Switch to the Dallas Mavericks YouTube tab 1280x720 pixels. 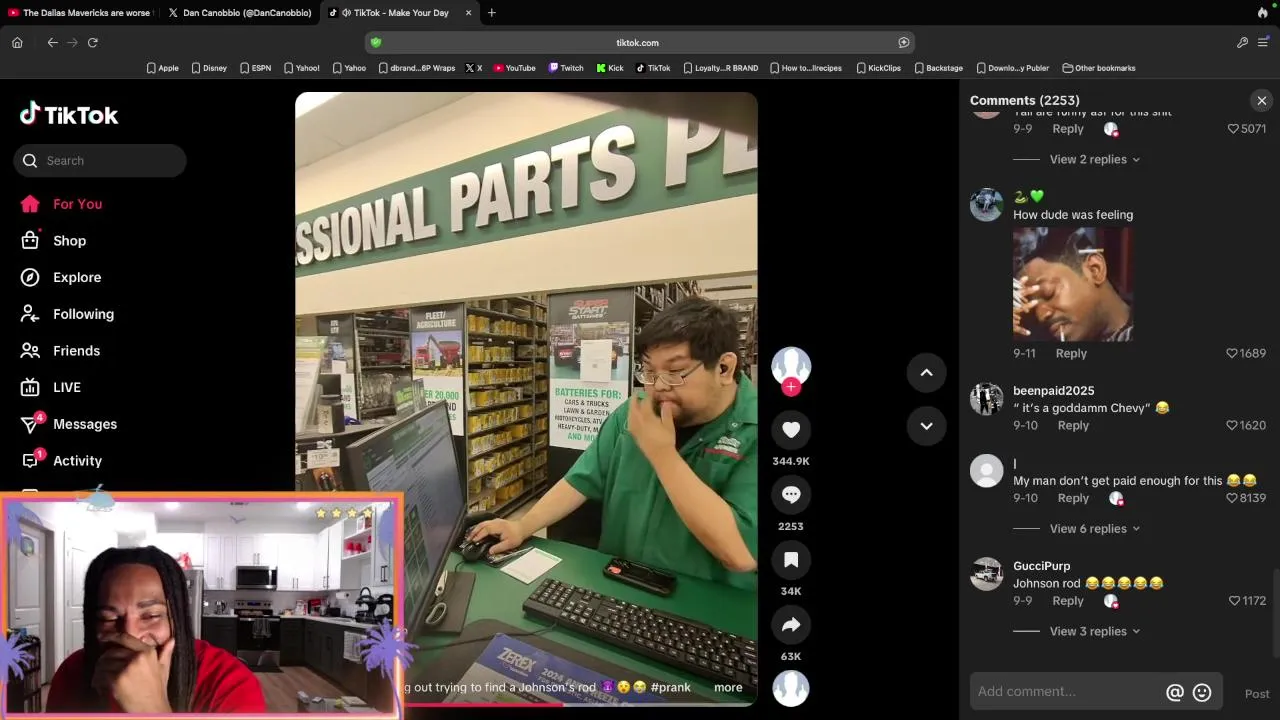pos(80,13)
